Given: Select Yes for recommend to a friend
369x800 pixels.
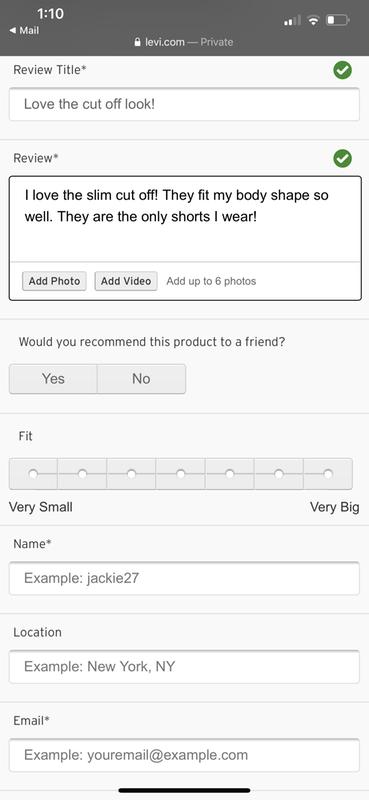Looking at the screenshot, I should [x=53, y=379].
